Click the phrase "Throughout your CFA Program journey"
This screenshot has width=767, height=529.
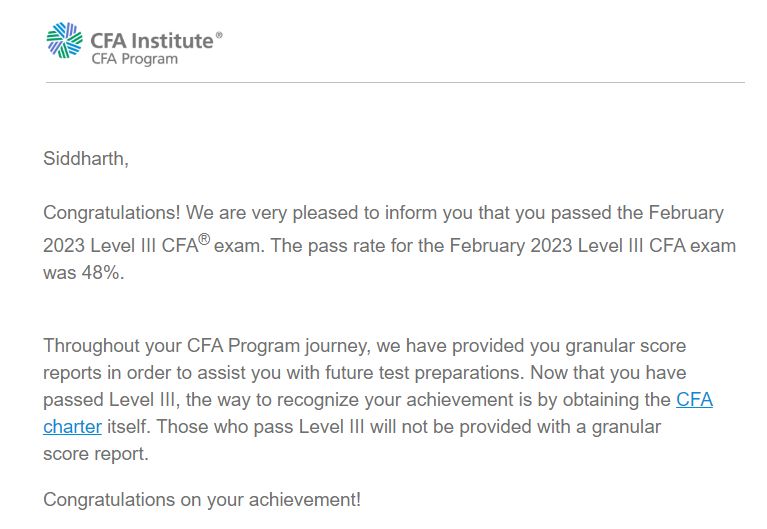click(x=207, y=346)
